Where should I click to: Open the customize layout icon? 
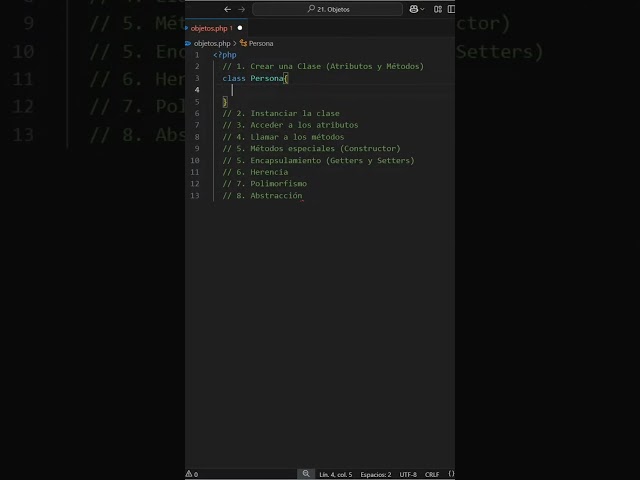pyautogui.click(x=438, y=9)
